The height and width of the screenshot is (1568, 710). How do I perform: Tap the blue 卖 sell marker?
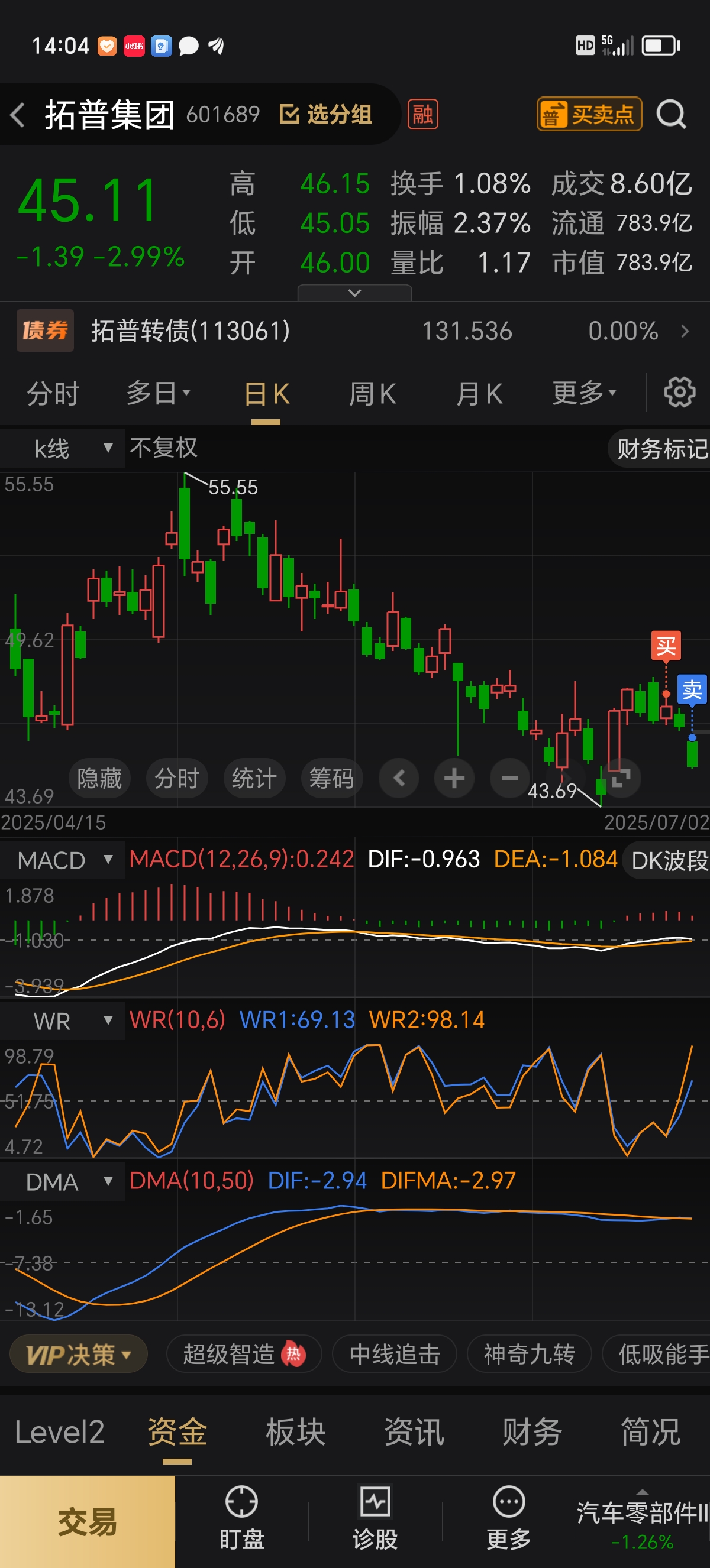point(692,689)
